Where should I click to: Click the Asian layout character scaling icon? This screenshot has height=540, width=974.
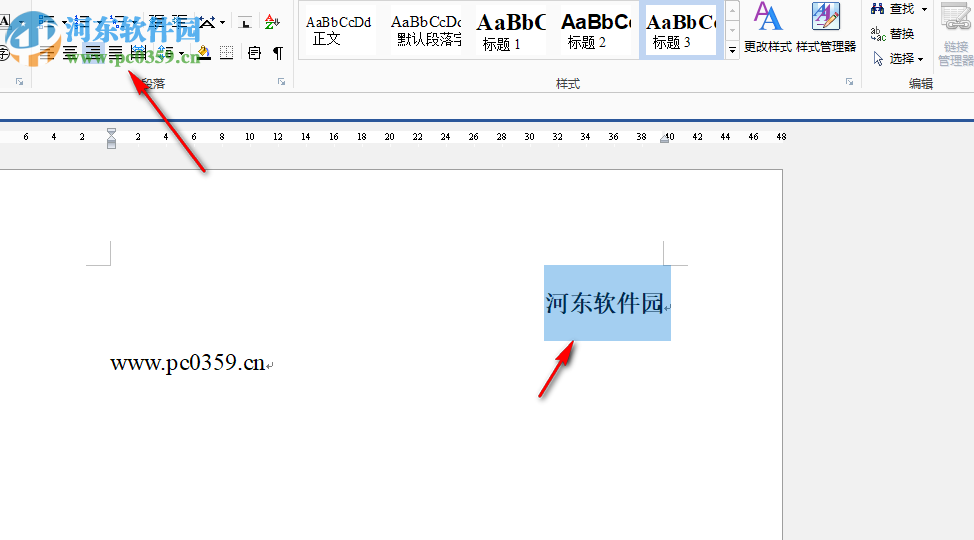tap(207, 22)
